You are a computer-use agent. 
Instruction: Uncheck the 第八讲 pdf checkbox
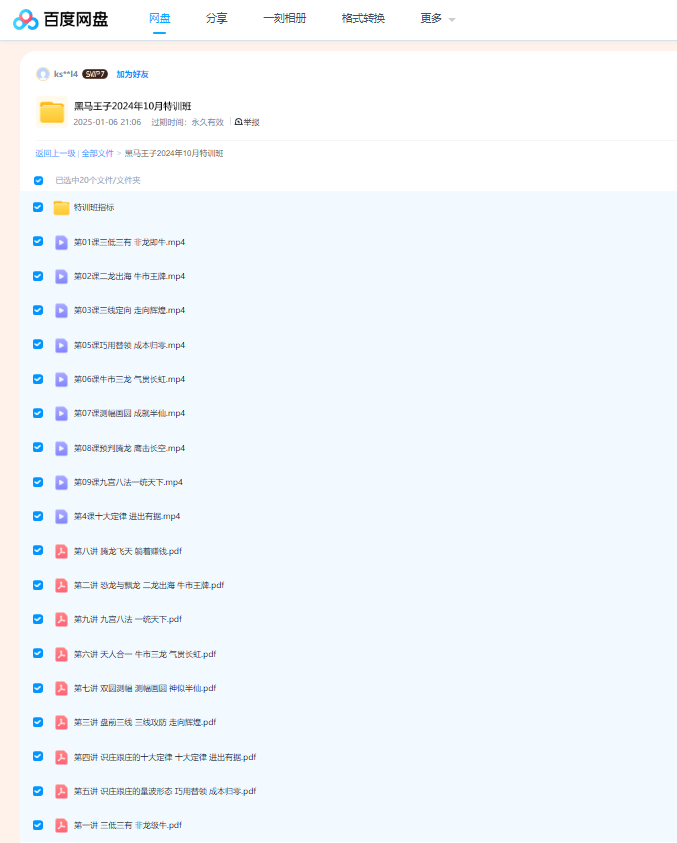(38, 551)
